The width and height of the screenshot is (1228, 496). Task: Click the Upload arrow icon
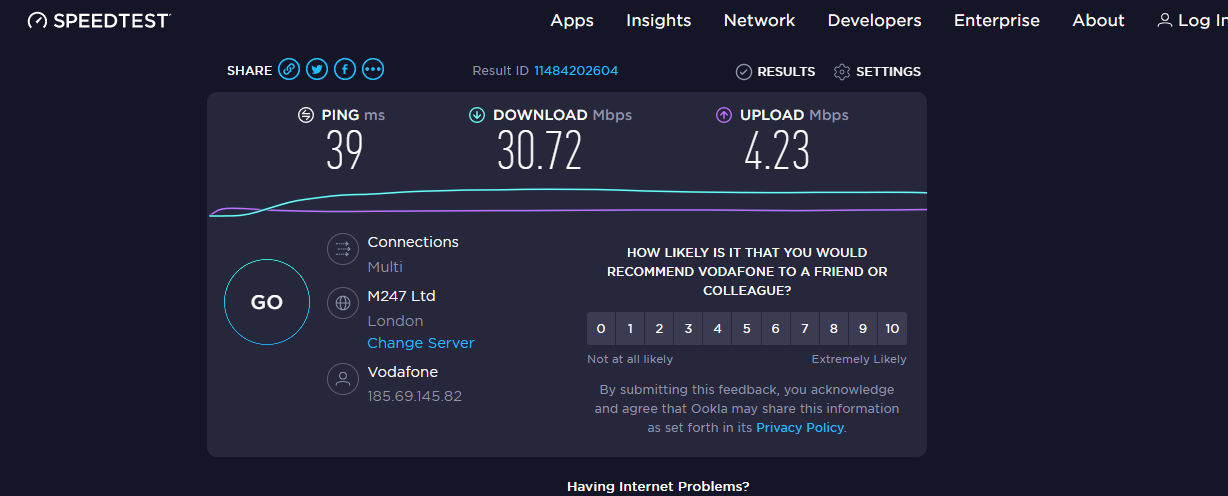click(x=724, y=115)
